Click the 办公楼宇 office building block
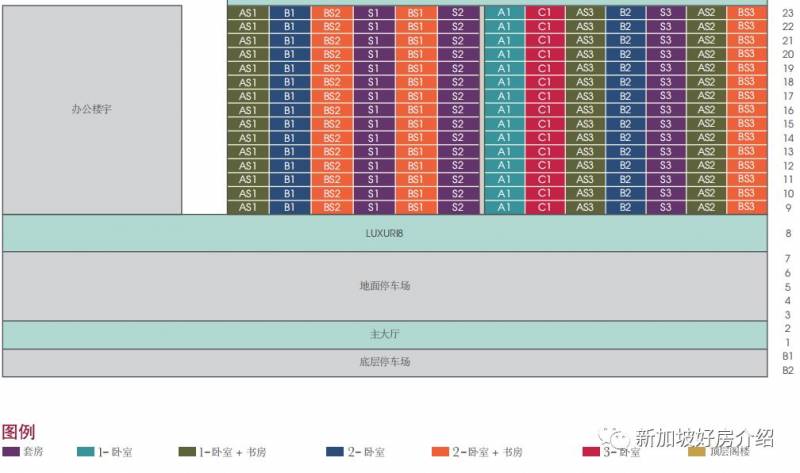 (x=92, y=109)
